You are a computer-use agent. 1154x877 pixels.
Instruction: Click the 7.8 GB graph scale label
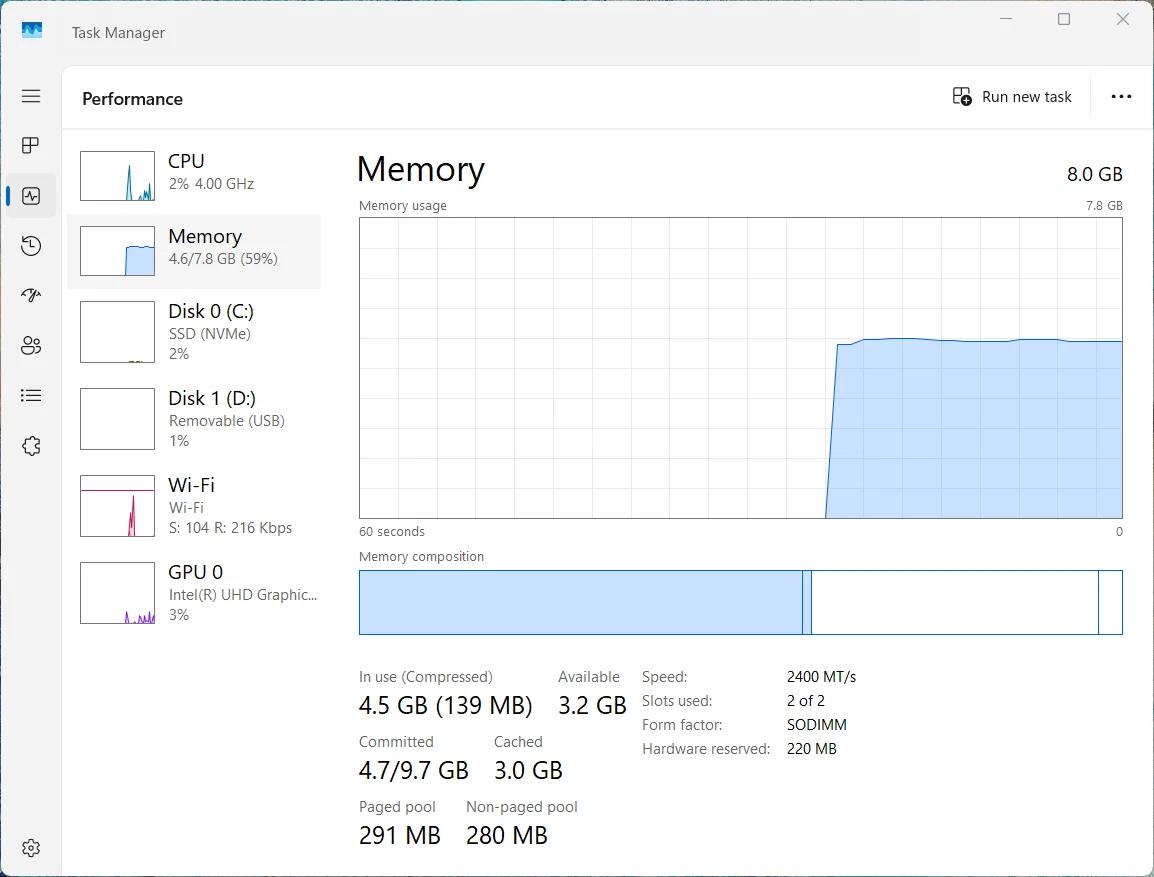pyautogui.click(x=1105, y=206)
